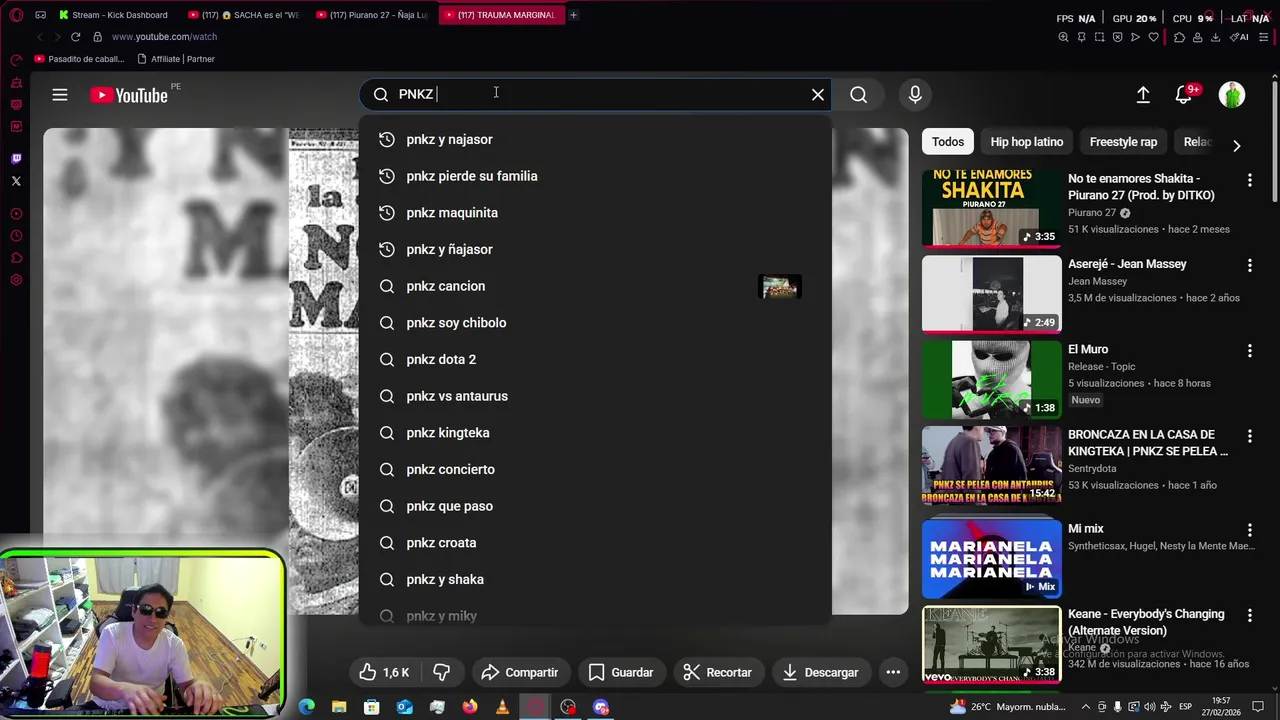This screenshot has height=720, width=1280.
Task: Click the Recortar button
Action: point(717,672)
